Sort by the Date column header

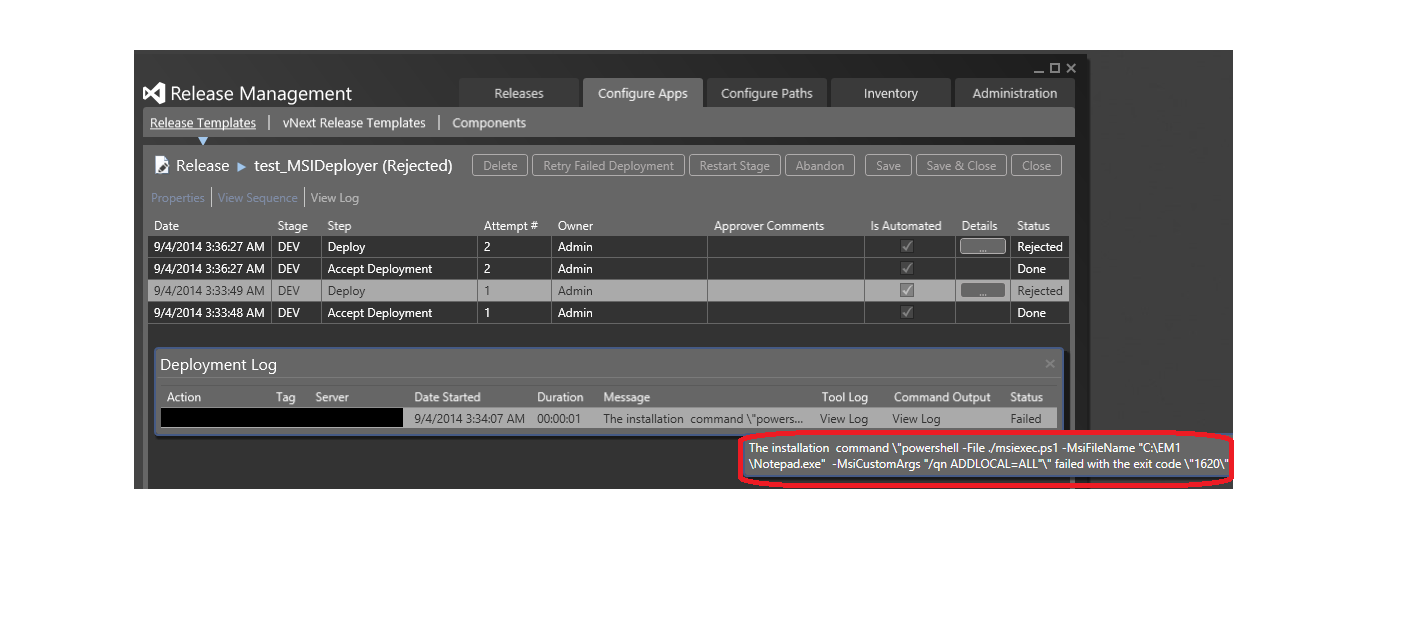pyautogui.click(x=166, y=226)
